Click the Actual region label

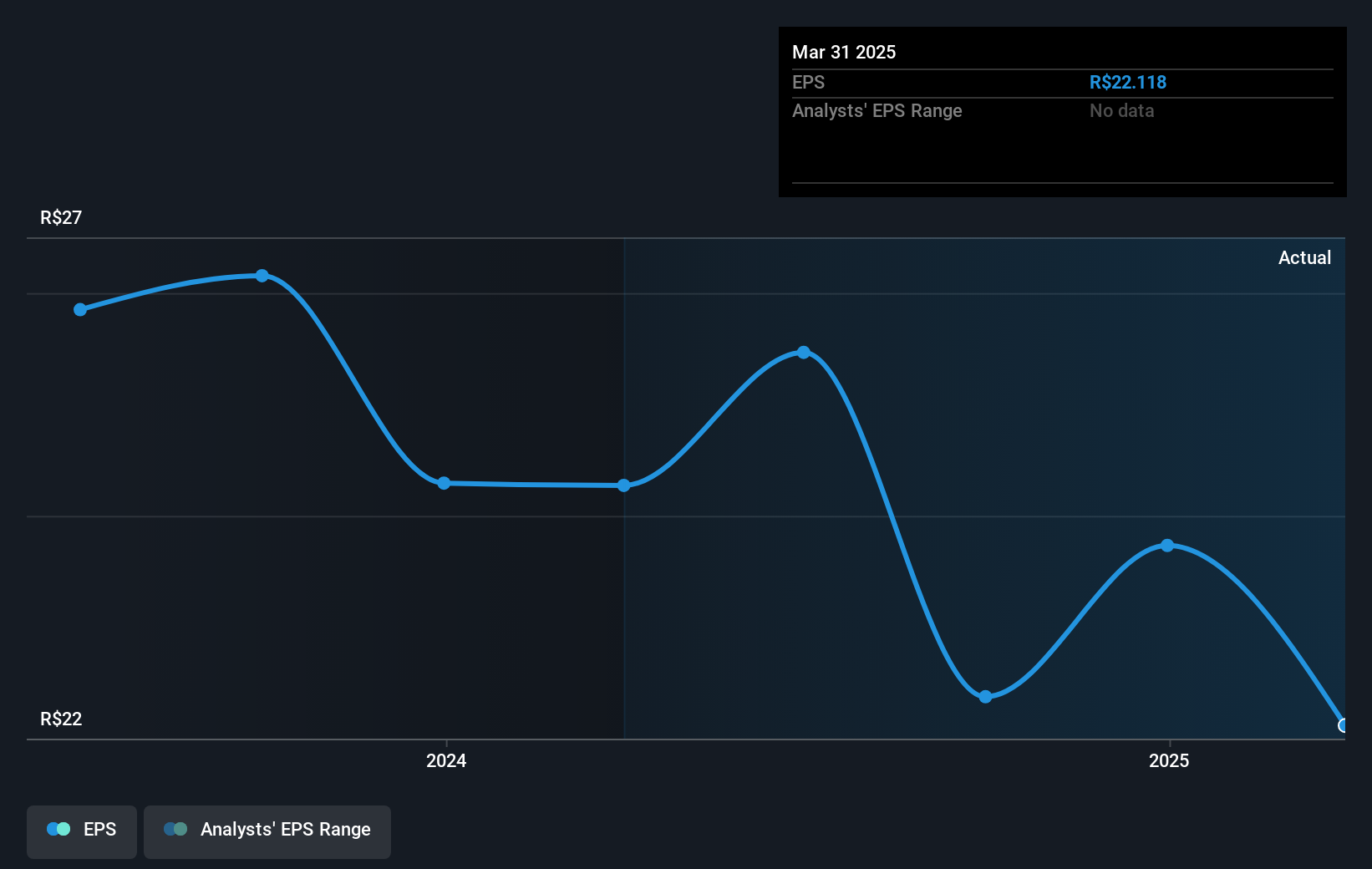click(x=1304, y=258)
